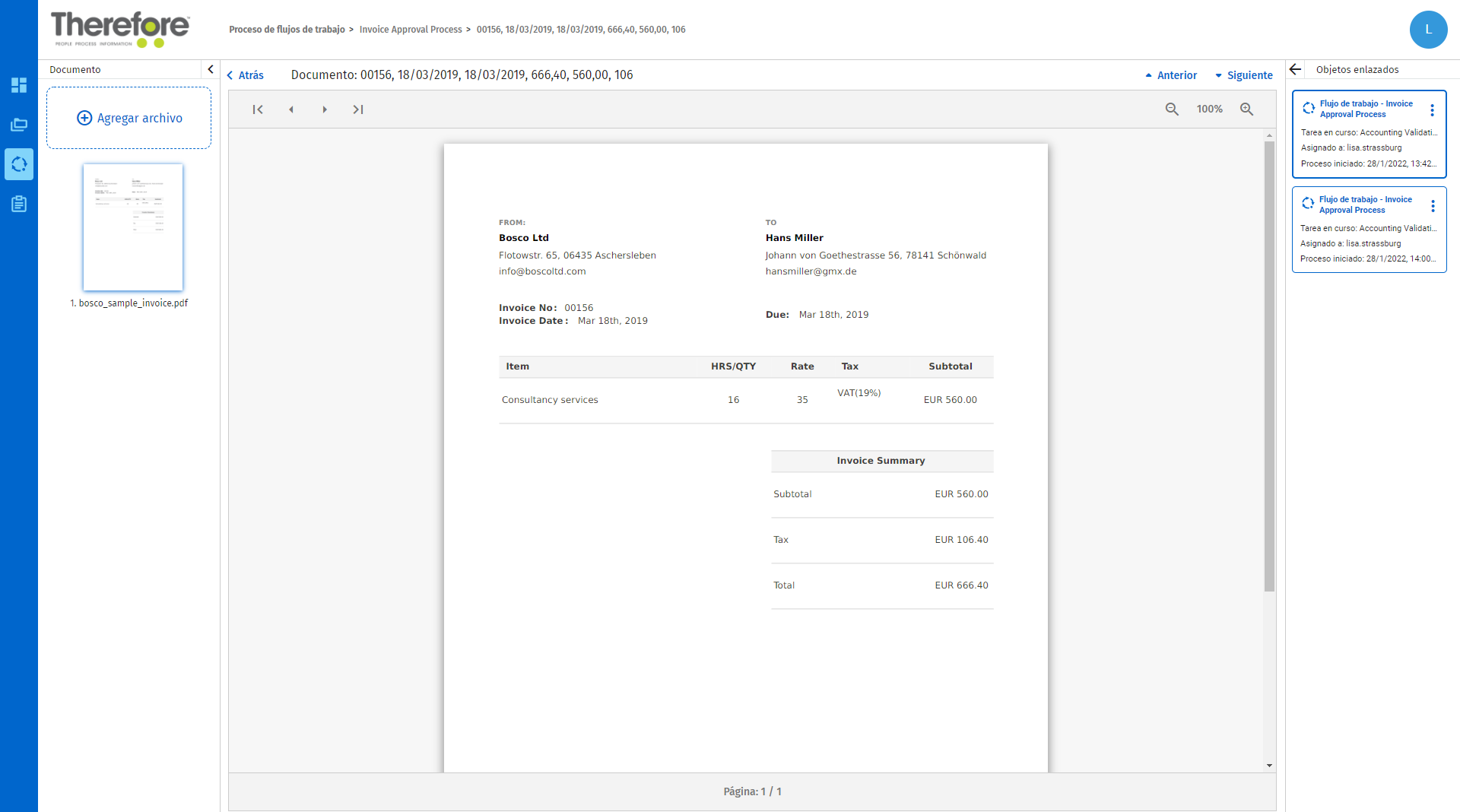Screen dimensions: 1460x812
Task: Click email info@boscoltd.com in invoice
Action: [542, 271]
